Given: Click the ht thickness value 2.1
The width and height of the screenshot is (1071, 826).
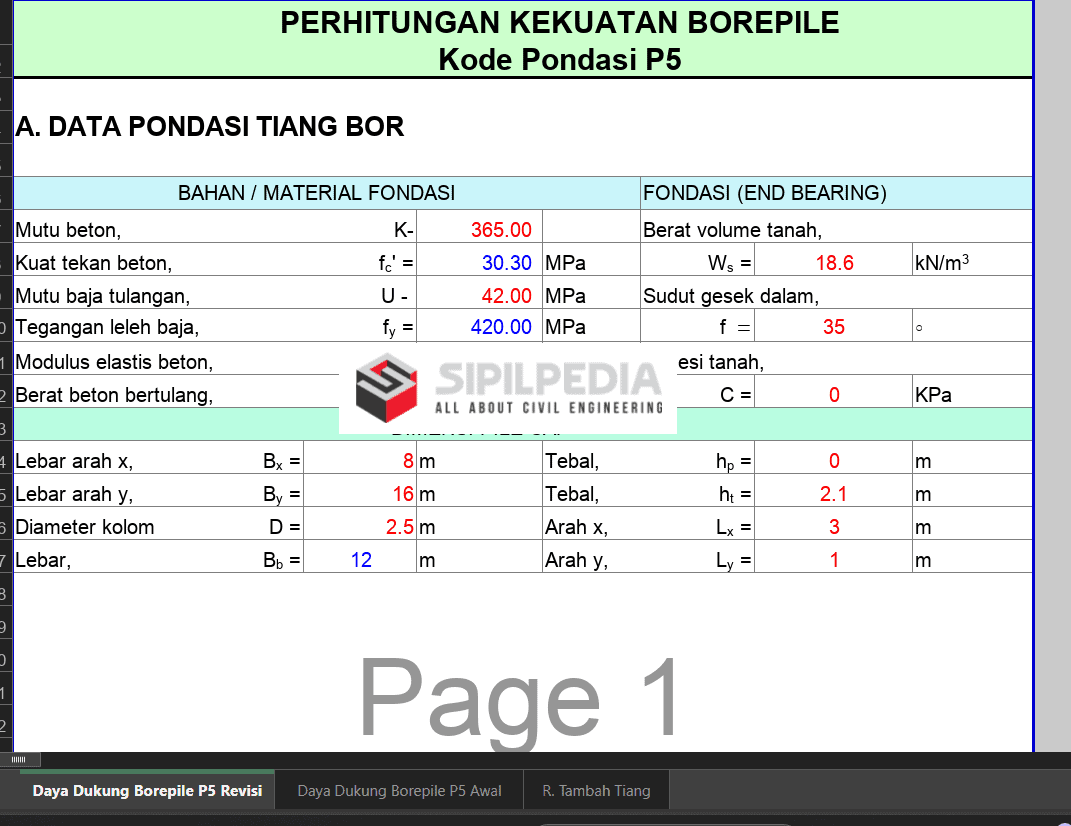Looking at the screenshot, I should point(833,494).
